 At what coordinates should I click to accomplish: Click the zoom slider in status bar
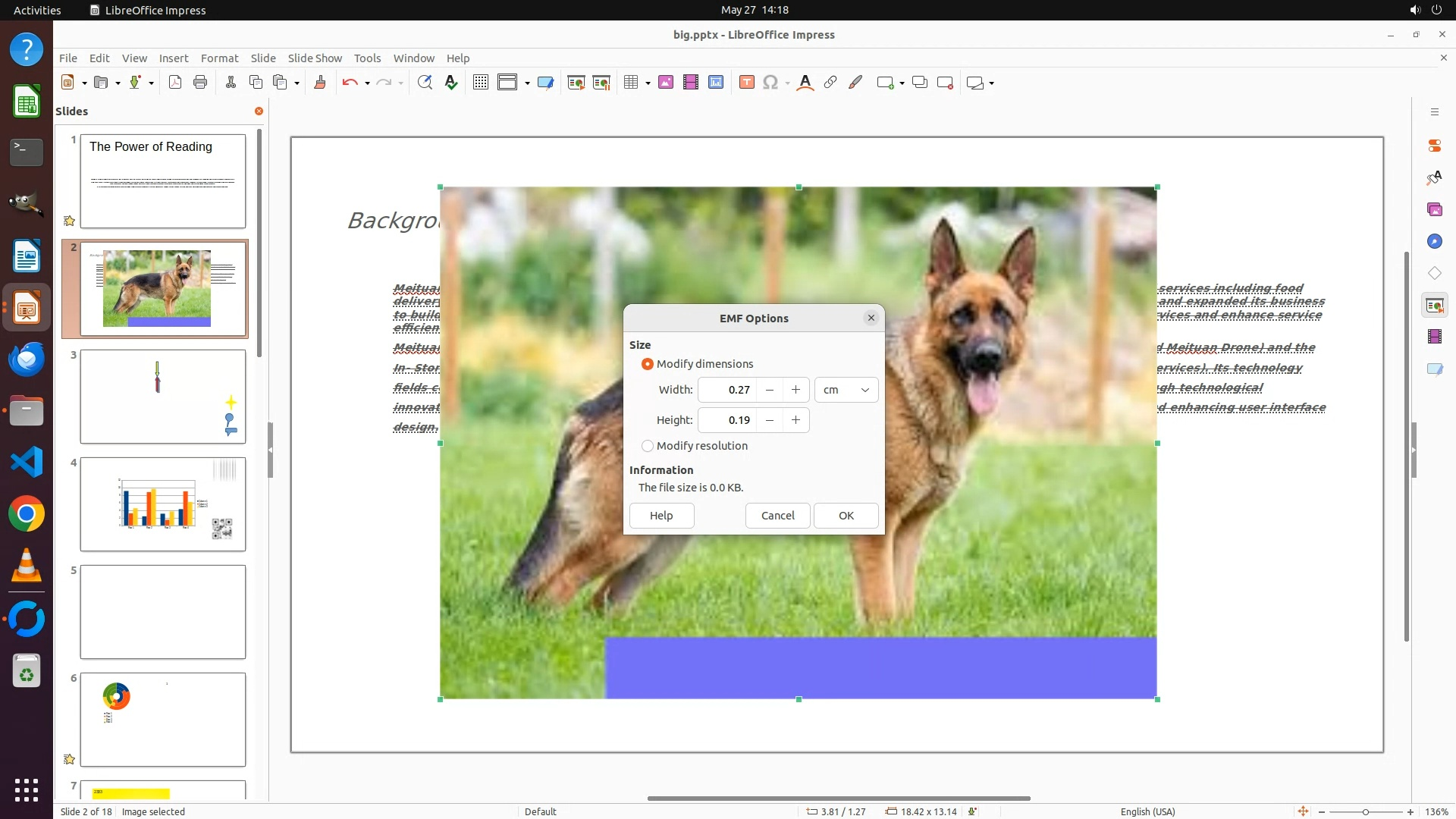(1365, 811)
